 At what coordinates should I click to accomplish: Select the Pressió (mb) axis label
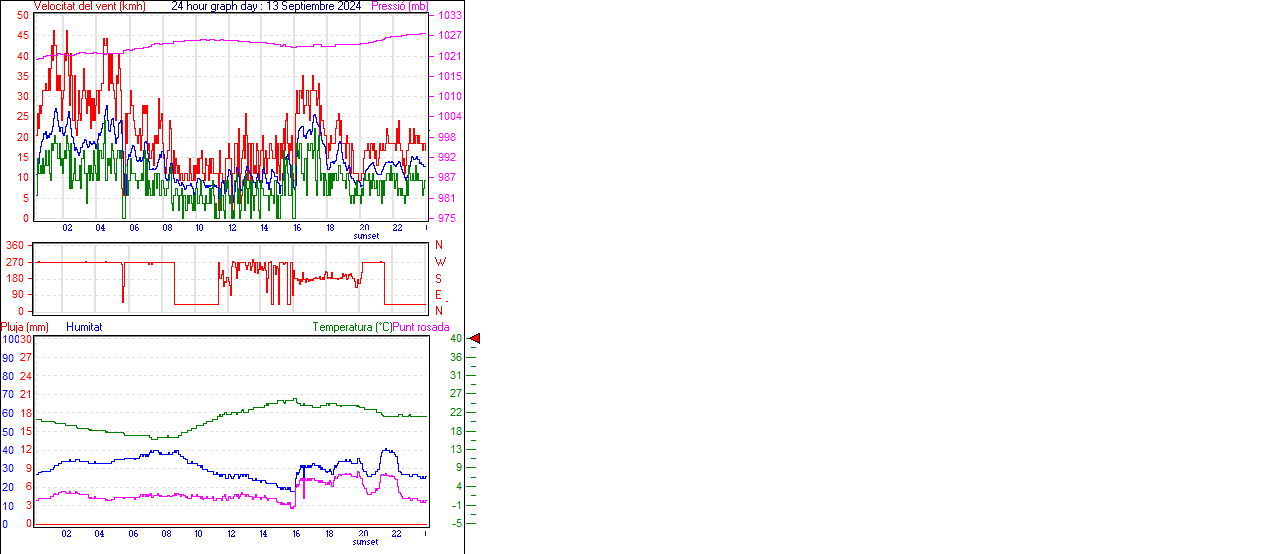point(398,6)
